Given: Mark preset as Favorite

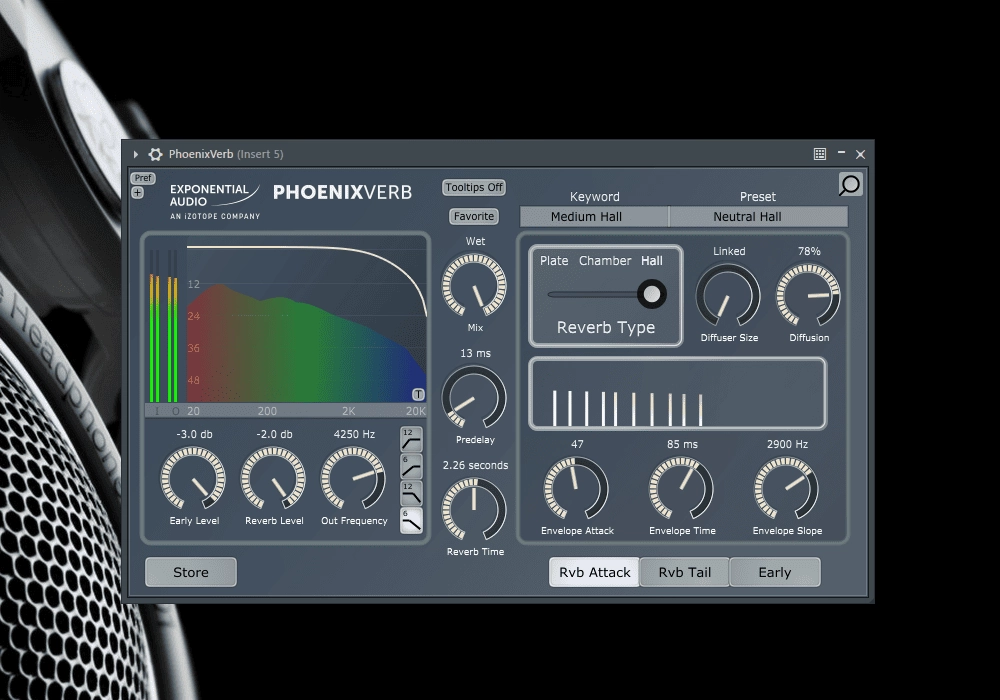Looking at the screenshot, I should (474, 216).
